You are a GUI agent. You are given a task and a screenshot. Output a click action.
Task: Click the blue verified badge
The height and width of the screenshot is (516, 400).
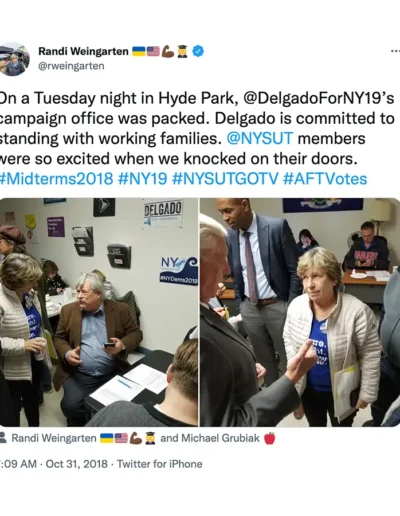[198, 51]
